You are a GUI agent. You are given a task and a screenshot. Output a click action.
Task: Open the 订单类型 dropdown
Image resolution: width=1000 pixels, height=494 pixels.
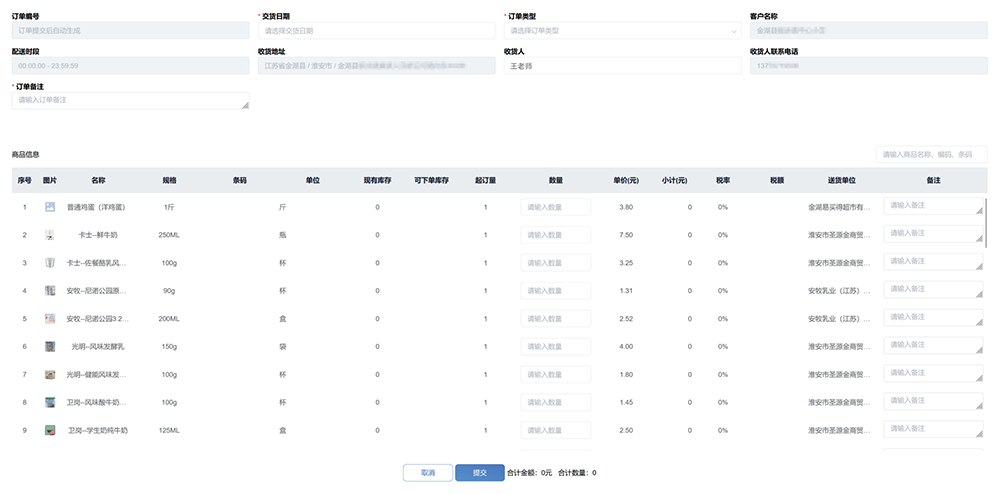click(622, 31)
